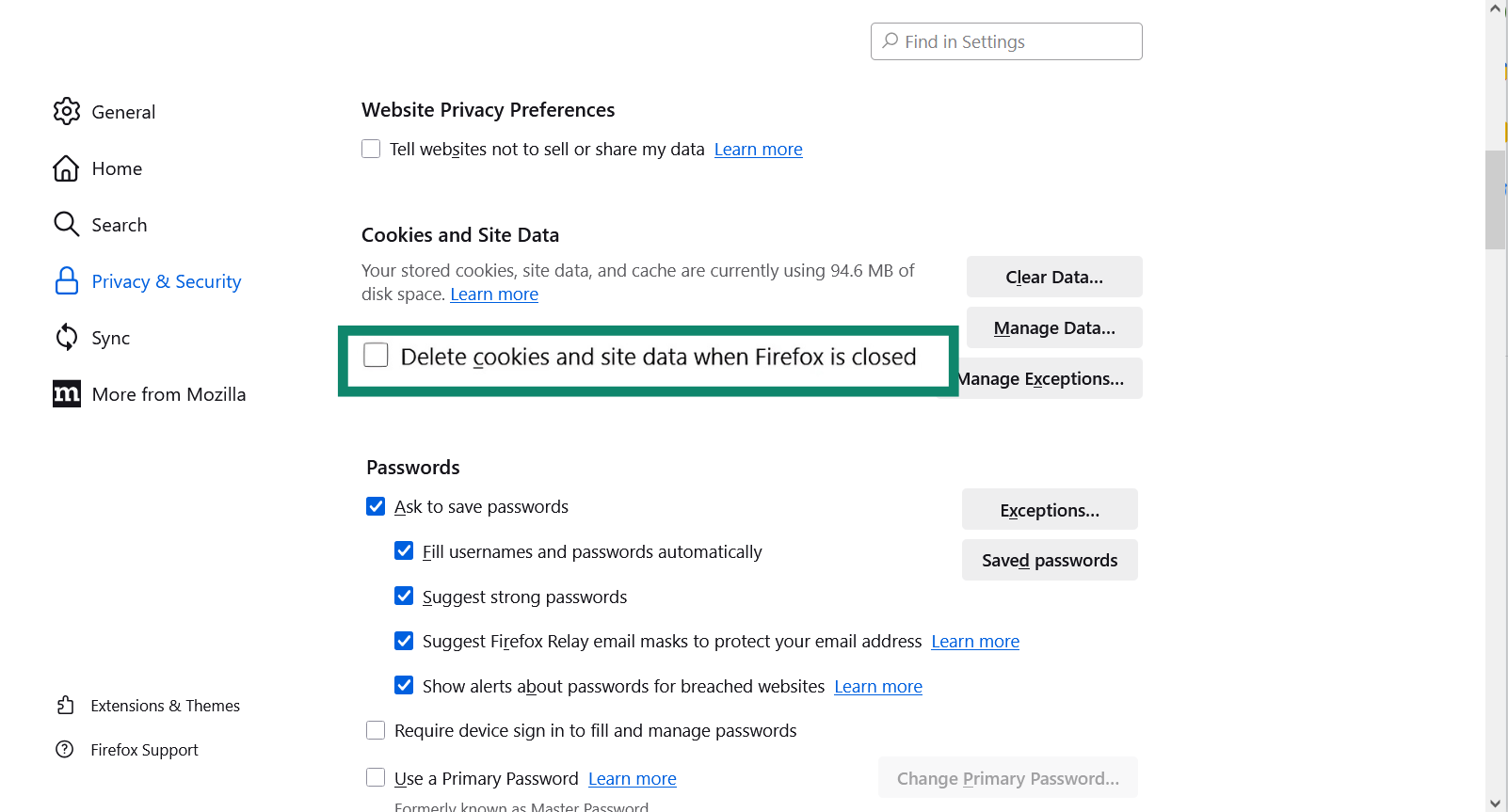Screen dimensions: 1508x812
Task: Click the Firefox Support question mark icon
Action: (65, 749)
